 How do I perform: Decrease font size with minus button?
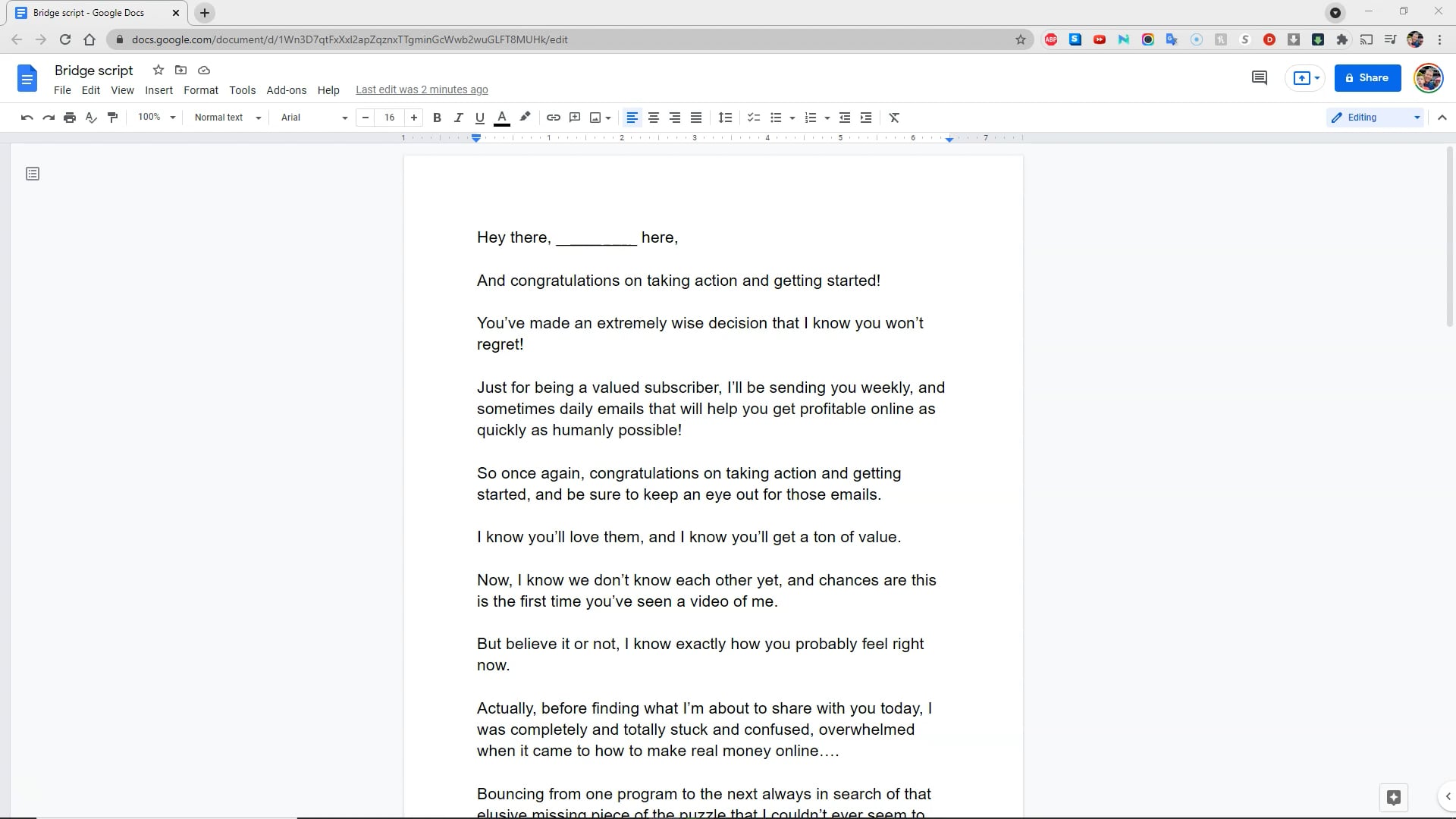[366, 118]
